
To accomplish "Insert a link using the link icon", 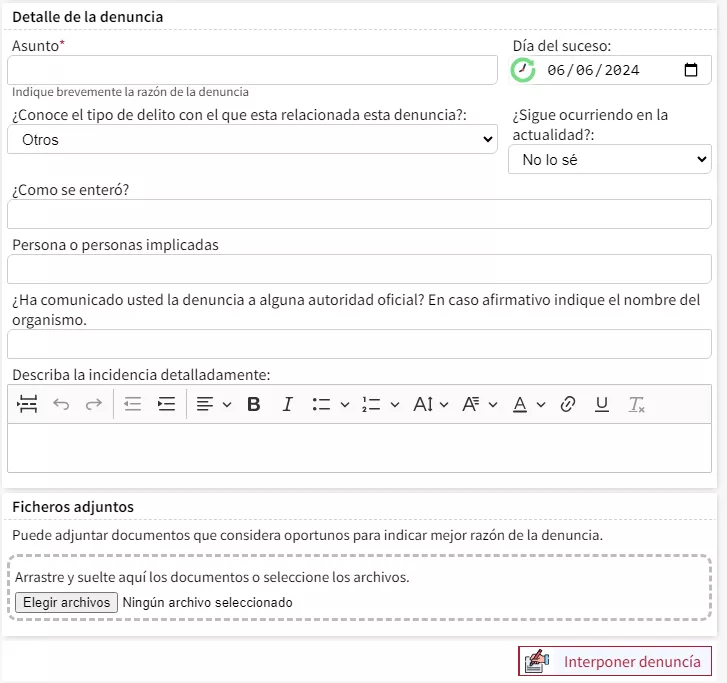I will coord(568,404).
